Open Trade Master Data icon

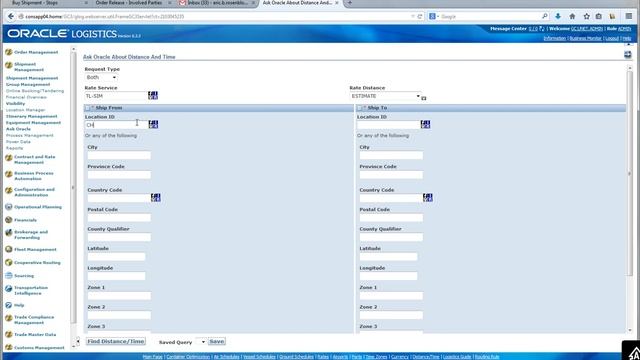pos(9,334)
